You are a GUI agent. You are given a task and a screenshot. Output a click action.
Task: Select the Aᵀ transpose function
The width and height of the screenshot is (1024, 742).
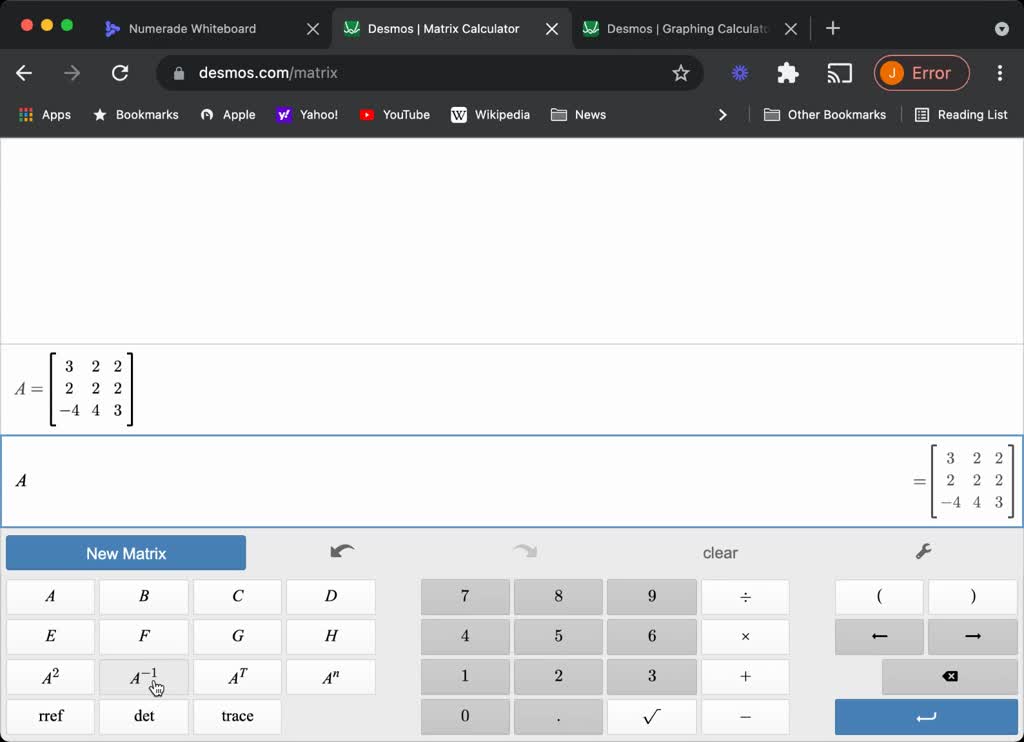(x=237, y=677)
